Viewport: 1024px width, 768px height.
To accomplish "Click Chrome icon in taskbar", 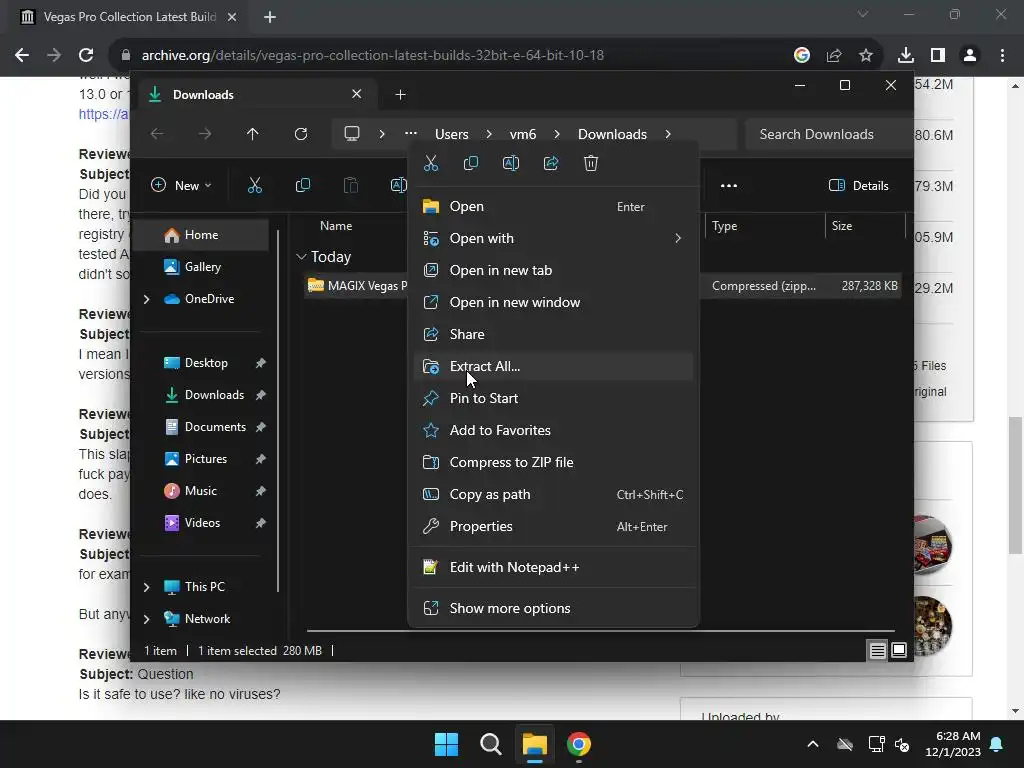I will pyautogui.click(x=579, y=744).
